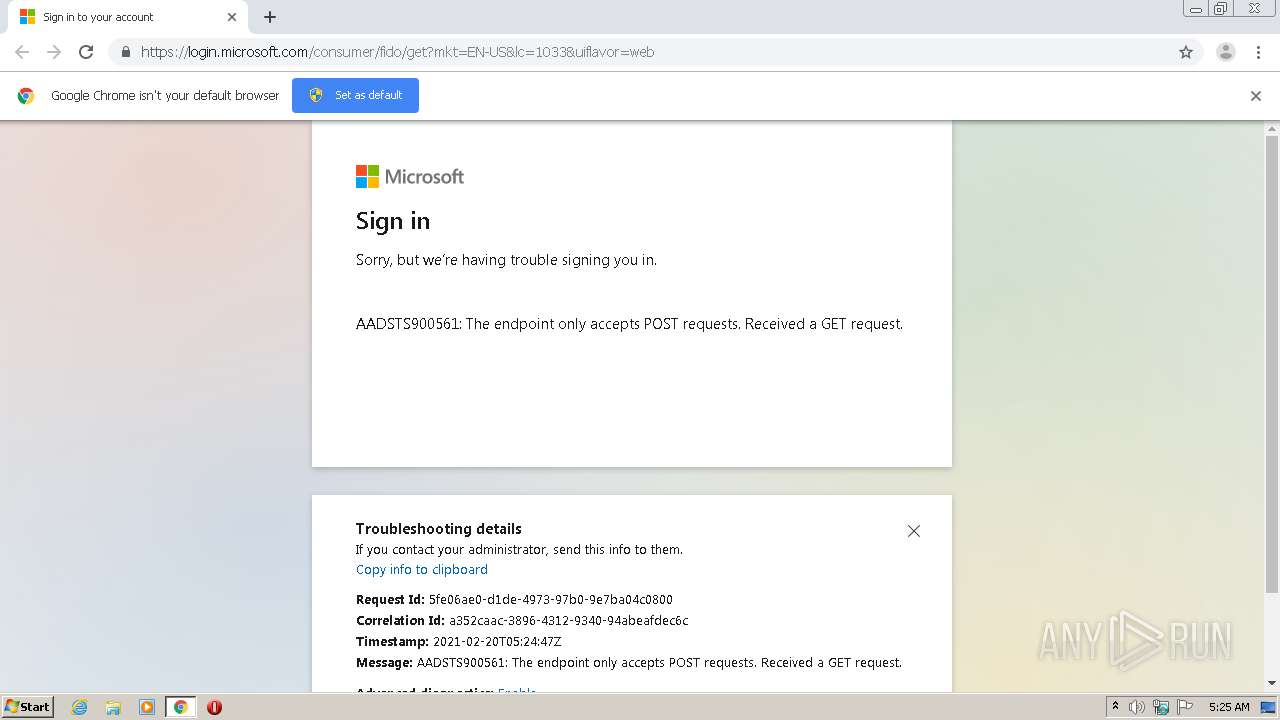Show hidden tray icons arrow
Viewport: 1280px width, 720px height.
pos(1115,706)
